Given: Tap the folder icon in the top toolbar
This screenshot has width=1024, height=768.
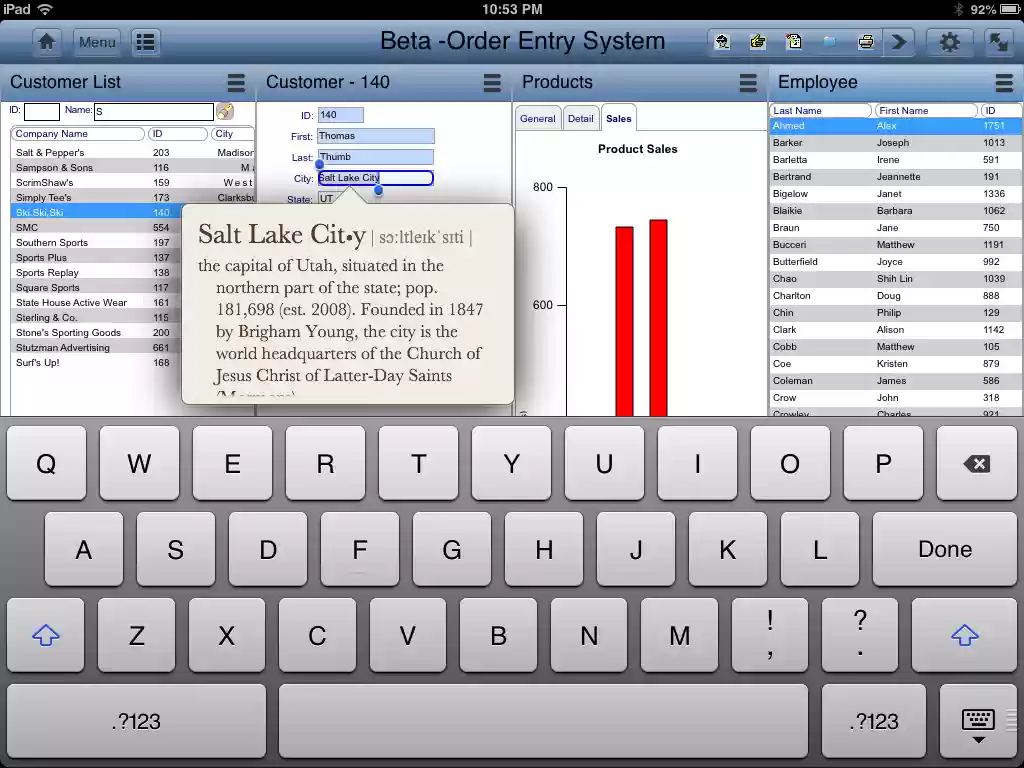Looking at the screenshot, I should 829,41.
